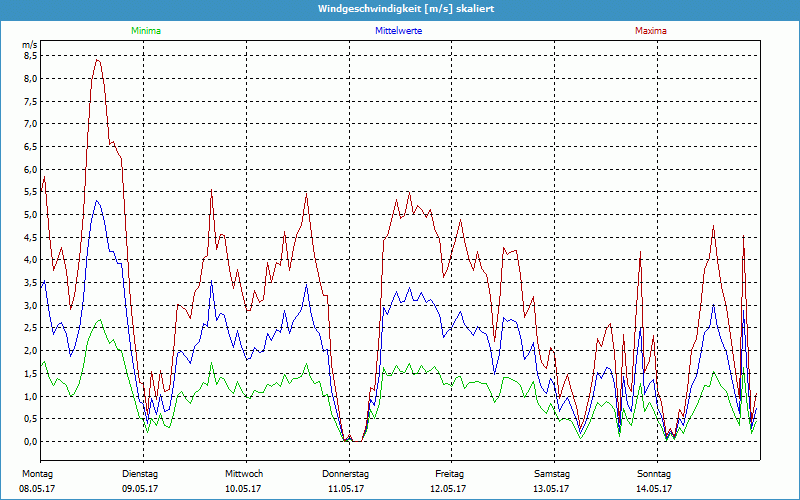Click the Maxima legend label
Screen dimensions: 800x500
click(651, 31)
